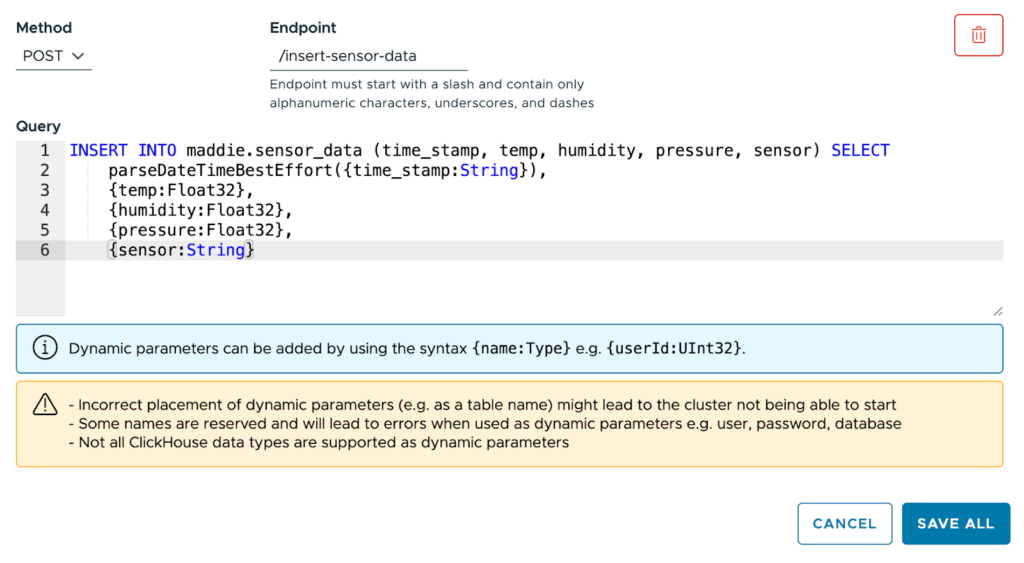Click the warning triangle icon

[x=45, y=405]
